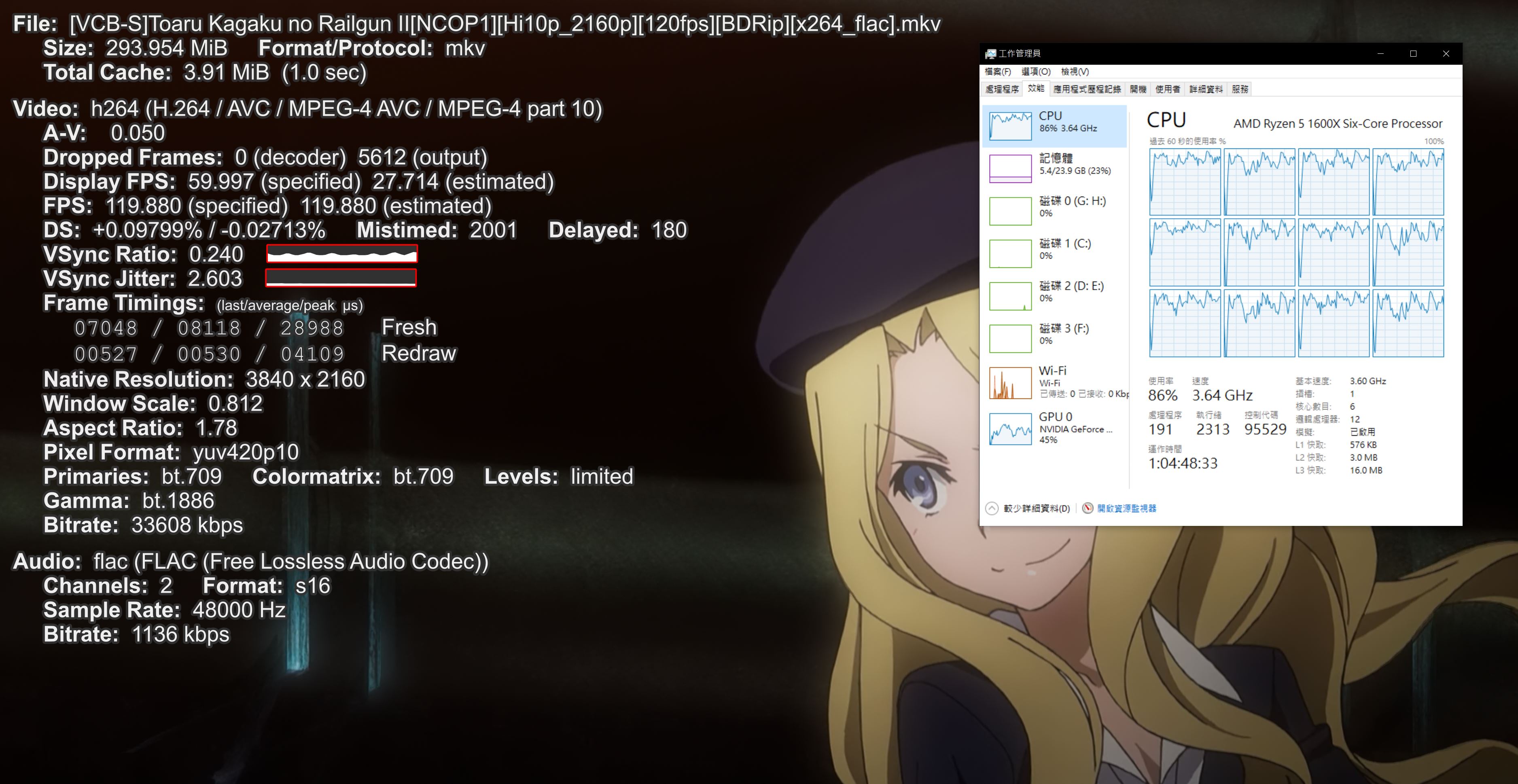Click the large CPU heading in performance pane
The height and width of the screenshot is (784, 1518).
[1166, 120]
